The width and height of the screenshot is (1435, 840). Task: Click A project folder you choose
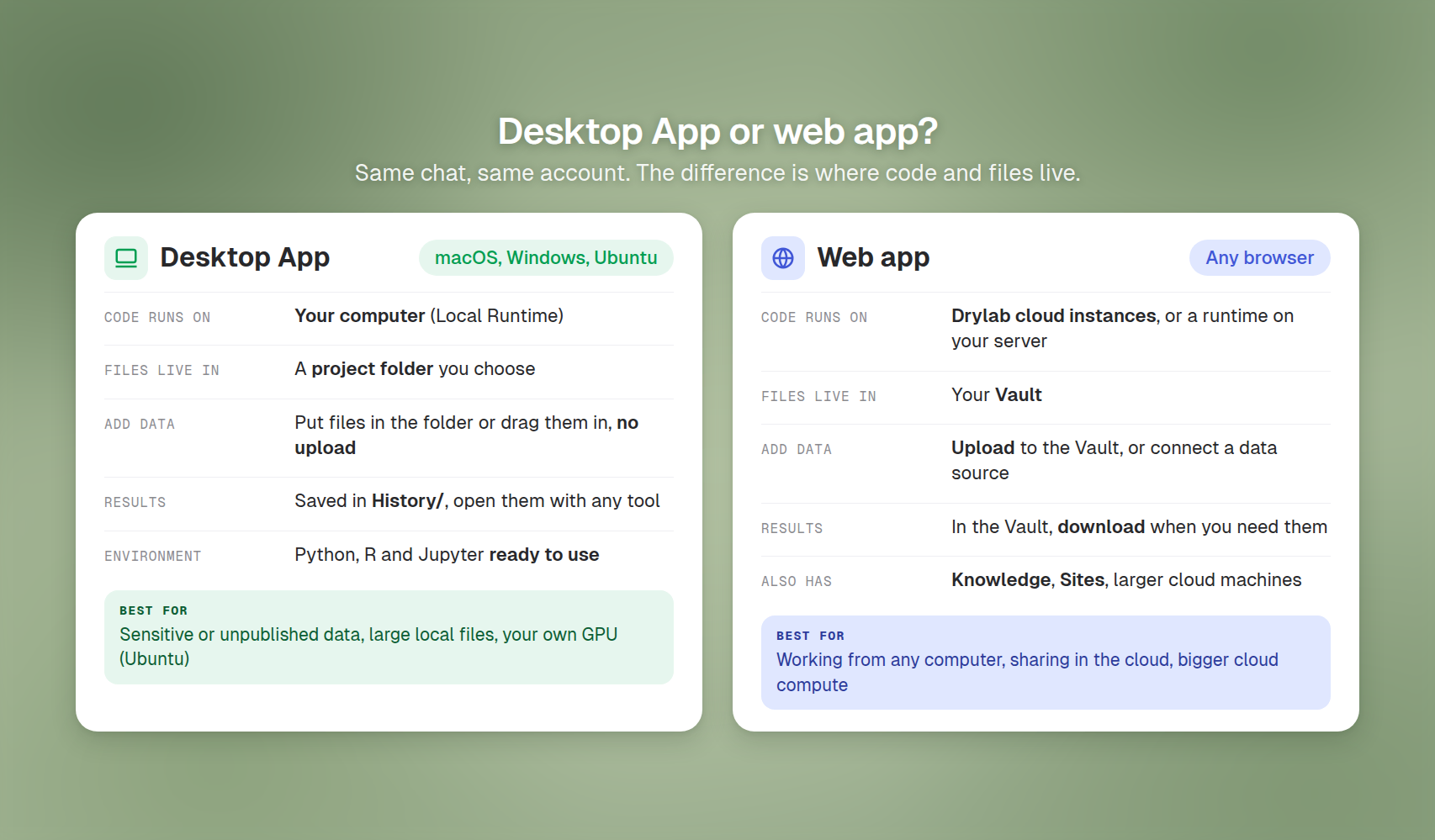(x=415, y=369)
